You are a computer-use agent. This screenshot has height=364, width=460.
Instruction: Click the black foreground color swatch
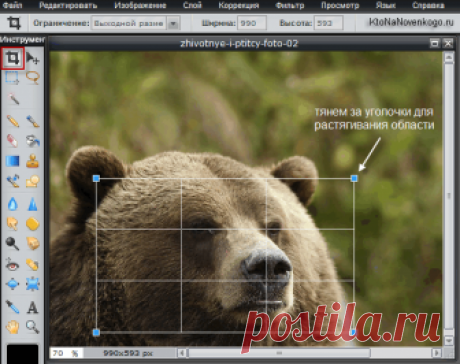pyautogui.click(x=23, y=354)
